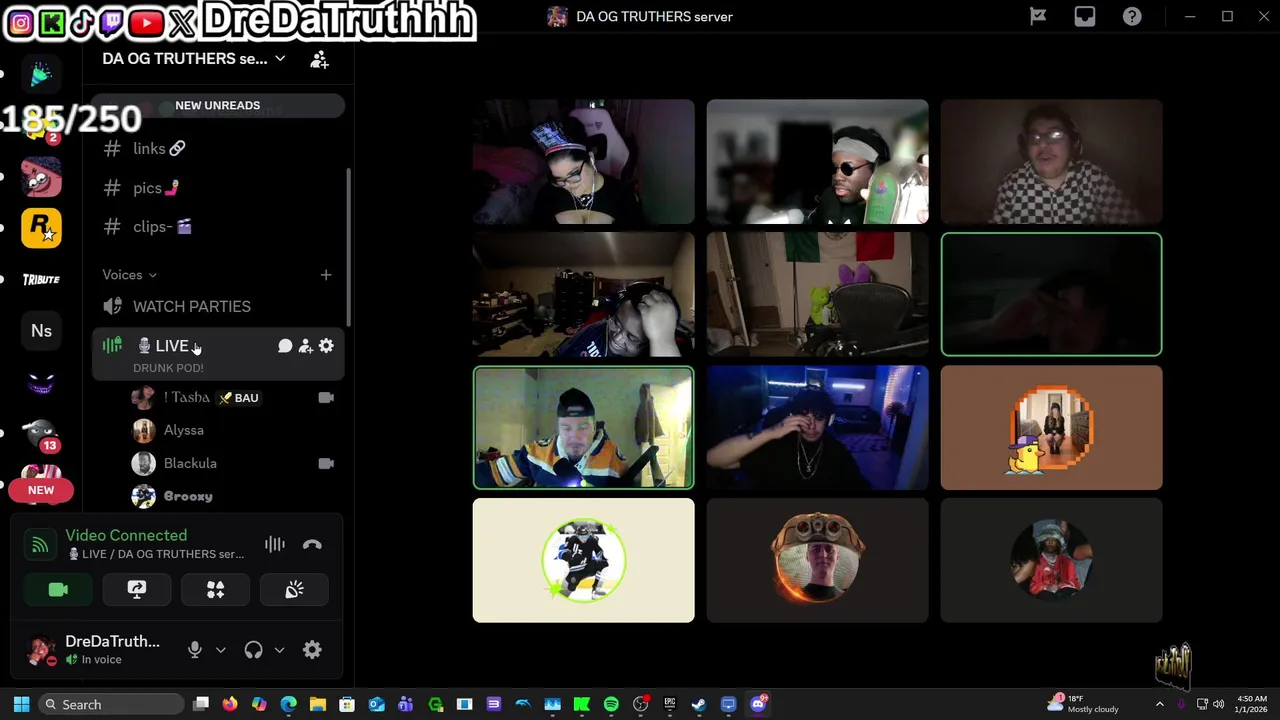Deafen with the headphones icon
Image resolution: width=1280 pixels, height=720 pixels.
pos(253,650)
